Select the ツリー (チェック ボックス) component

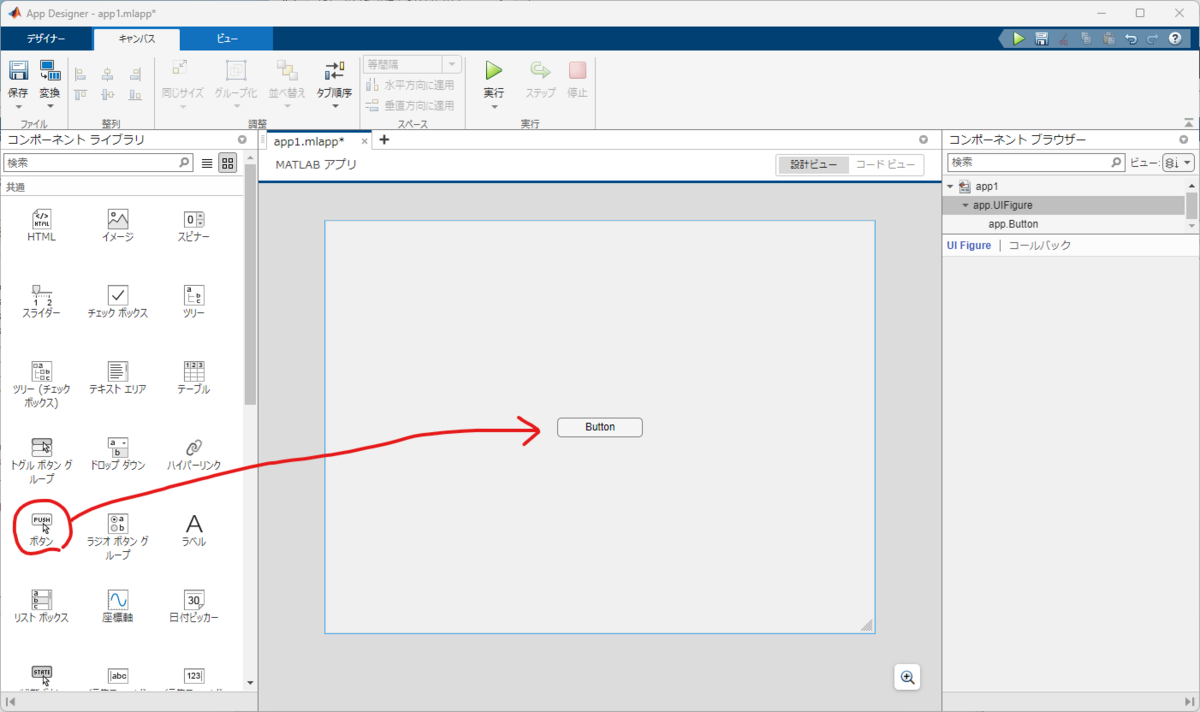click(x=42, y=385)
